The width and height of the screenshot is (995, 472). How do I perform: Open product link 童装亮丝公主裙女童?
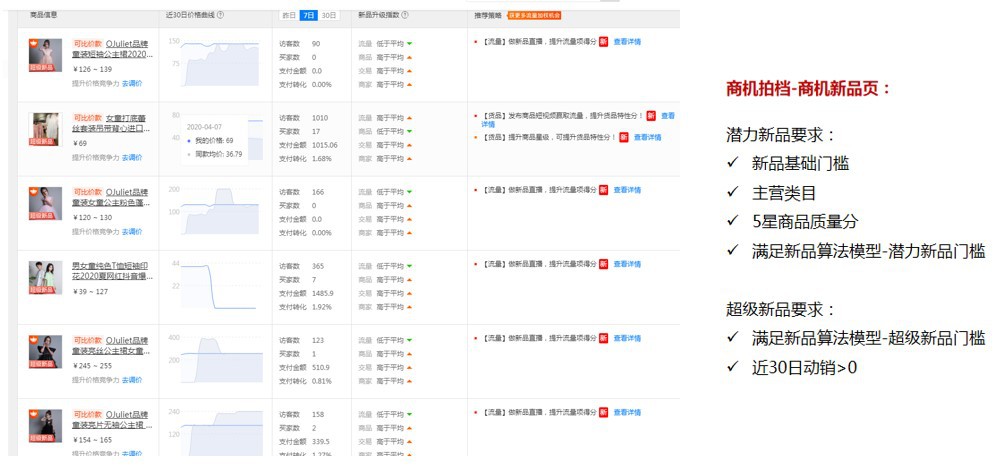[x=112, y=346]
